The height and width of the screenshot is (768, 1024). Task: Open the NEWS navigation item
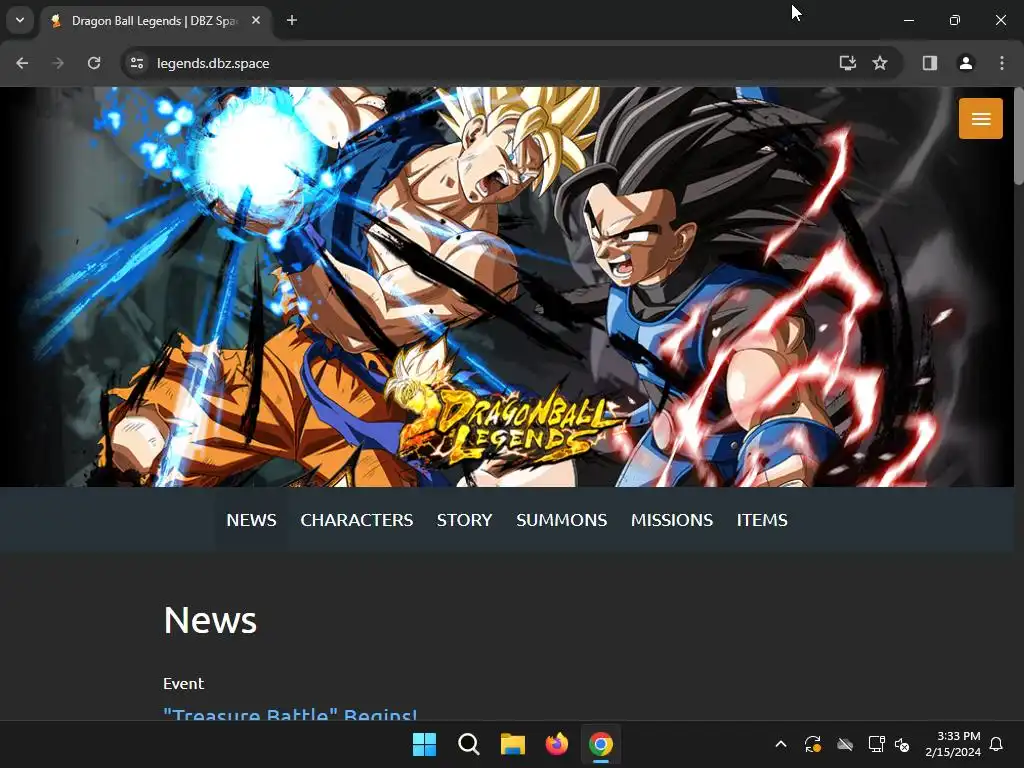[251, 520]
